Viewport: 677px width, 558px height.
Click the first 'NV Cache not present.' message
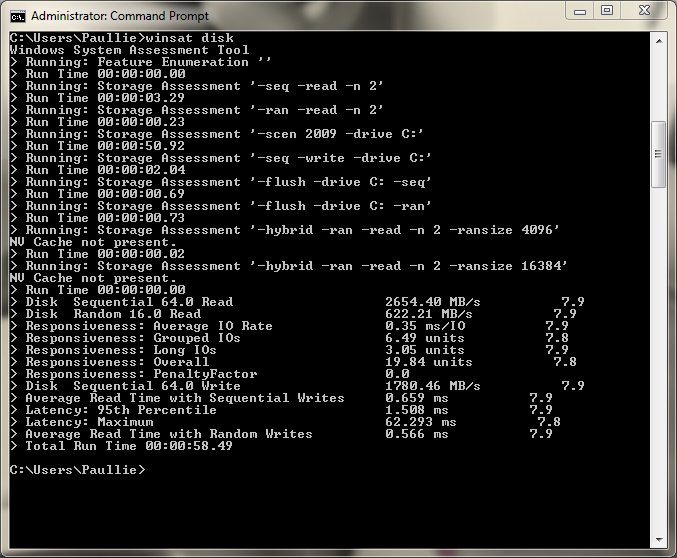click(92, 242)
